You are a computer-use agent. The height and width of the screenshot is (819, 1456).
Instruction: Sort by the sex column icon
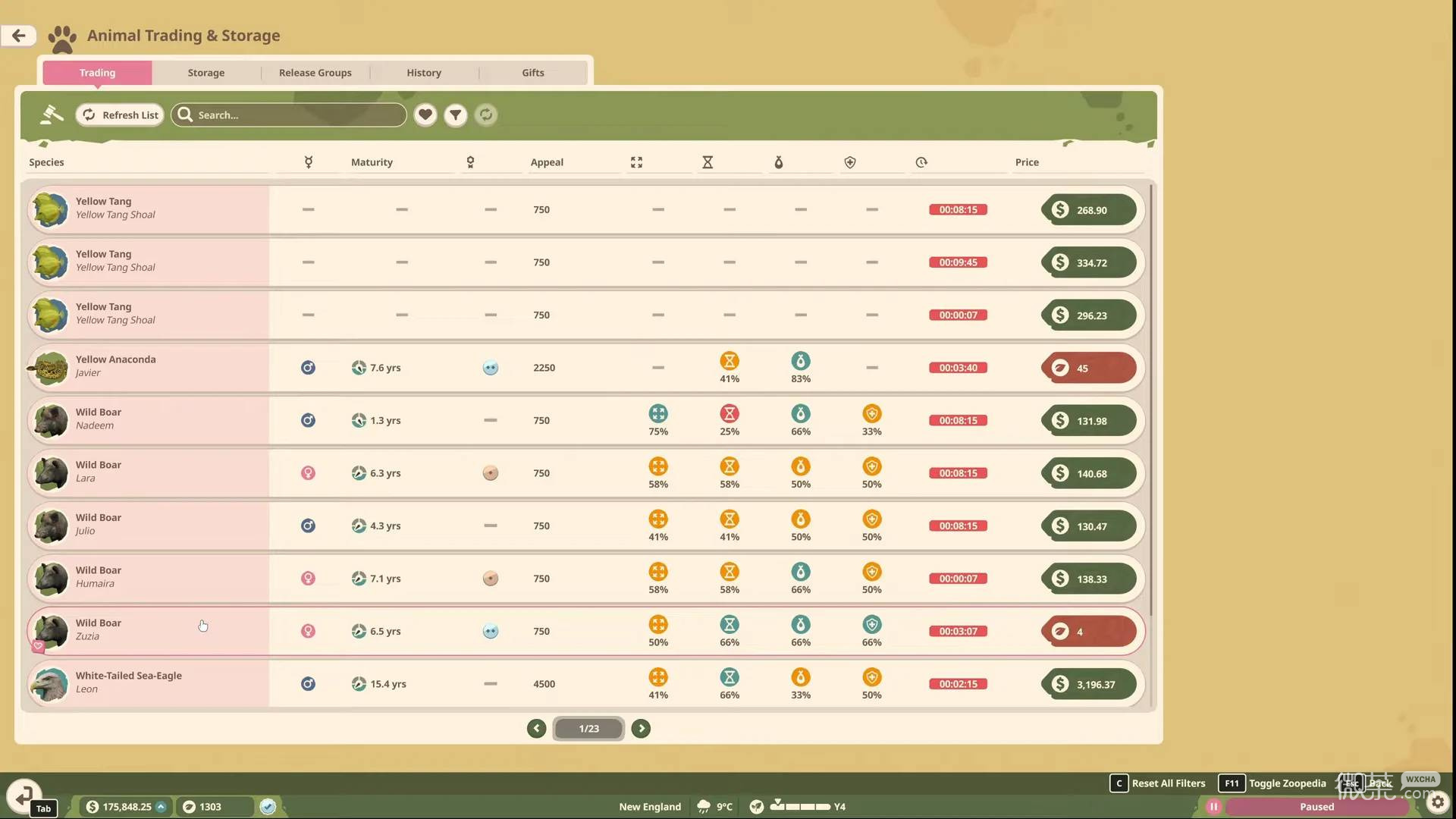[x=309, y=162]
